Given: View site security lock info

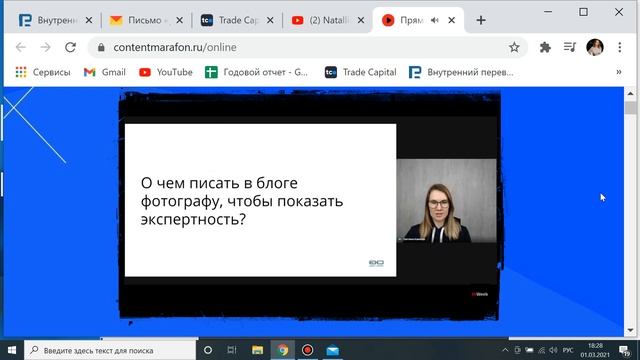Looking at the screenshot, I should pyautogui.click(x=101, y=47).
